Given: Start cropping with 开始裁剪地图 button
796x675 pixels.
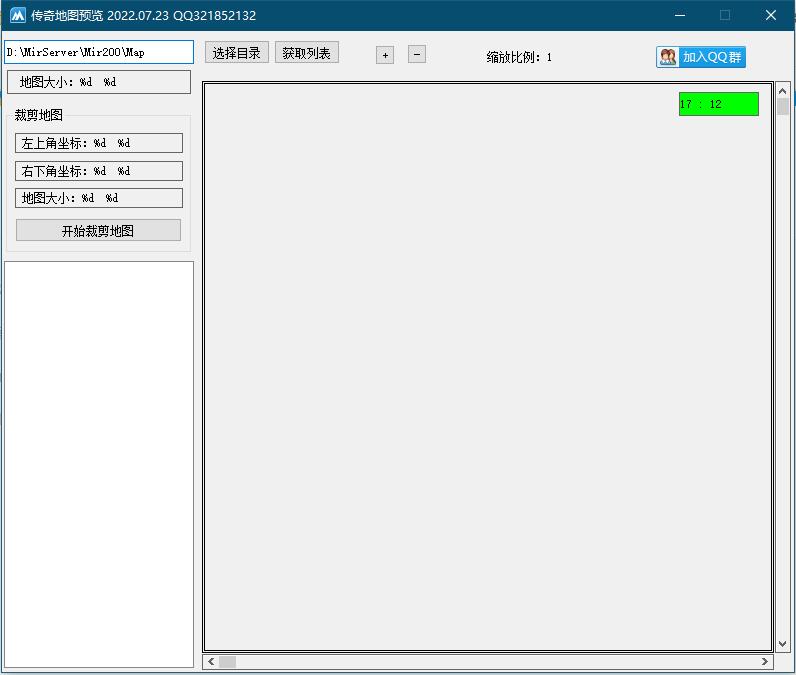Looking at the screenshot, I should tap(98, 230).
